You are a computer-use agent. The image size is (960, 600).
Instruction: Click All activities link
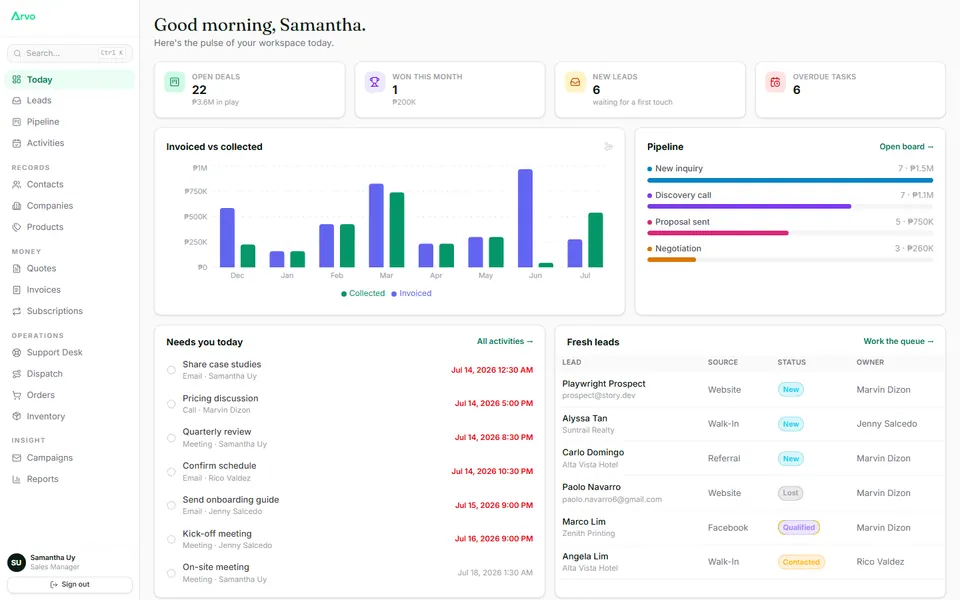click(x=505, y=342)
